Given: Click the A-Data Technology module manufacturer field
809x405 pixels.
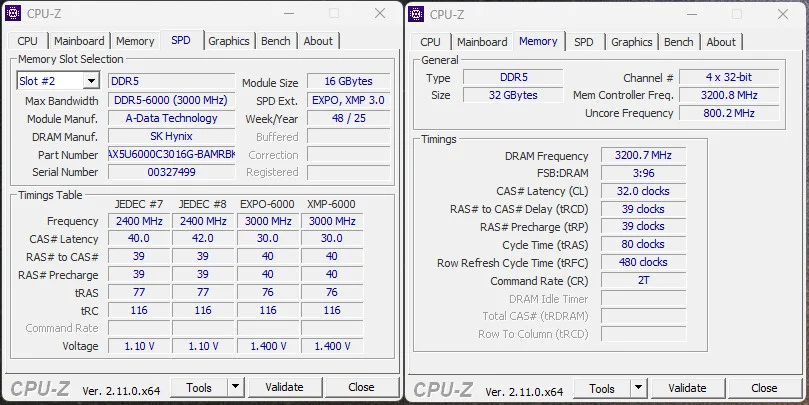Looking at the screenshot, I should click(171, 118).
